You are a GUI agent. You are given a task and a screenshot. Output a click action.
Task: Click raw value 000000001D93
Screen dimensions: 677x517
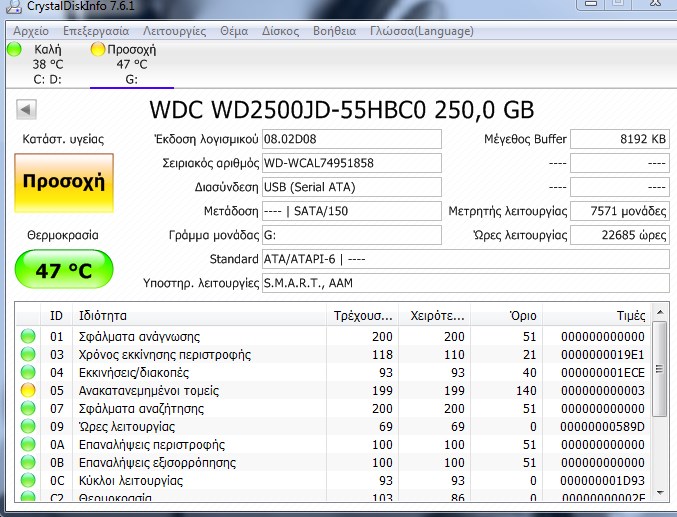(603, 480)
